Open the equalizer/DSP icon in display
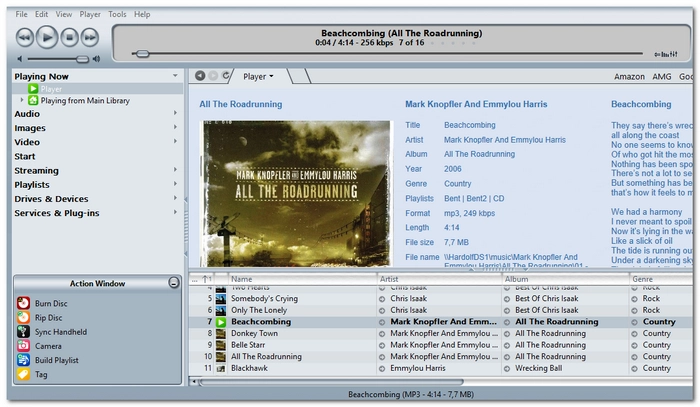The image size is (700, 407). [x=666, y=54]
